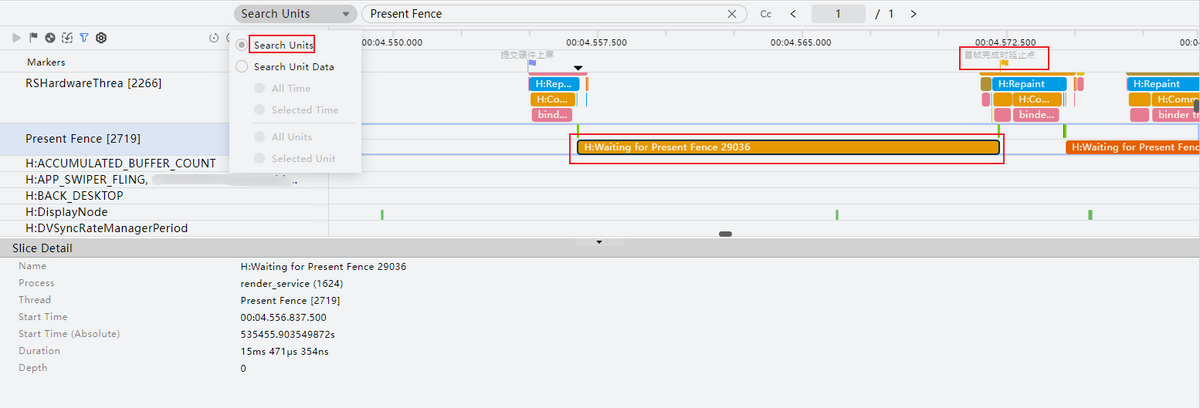1200x408 pixels.
Task: Click the black flag marker icon
Action: 33,38
